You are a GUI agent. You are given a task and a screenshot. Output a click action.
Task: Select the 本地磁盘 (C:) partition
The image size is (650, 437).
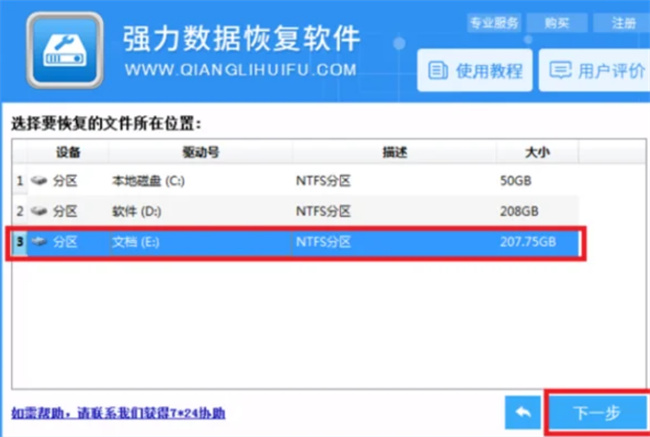pos(148,181)
